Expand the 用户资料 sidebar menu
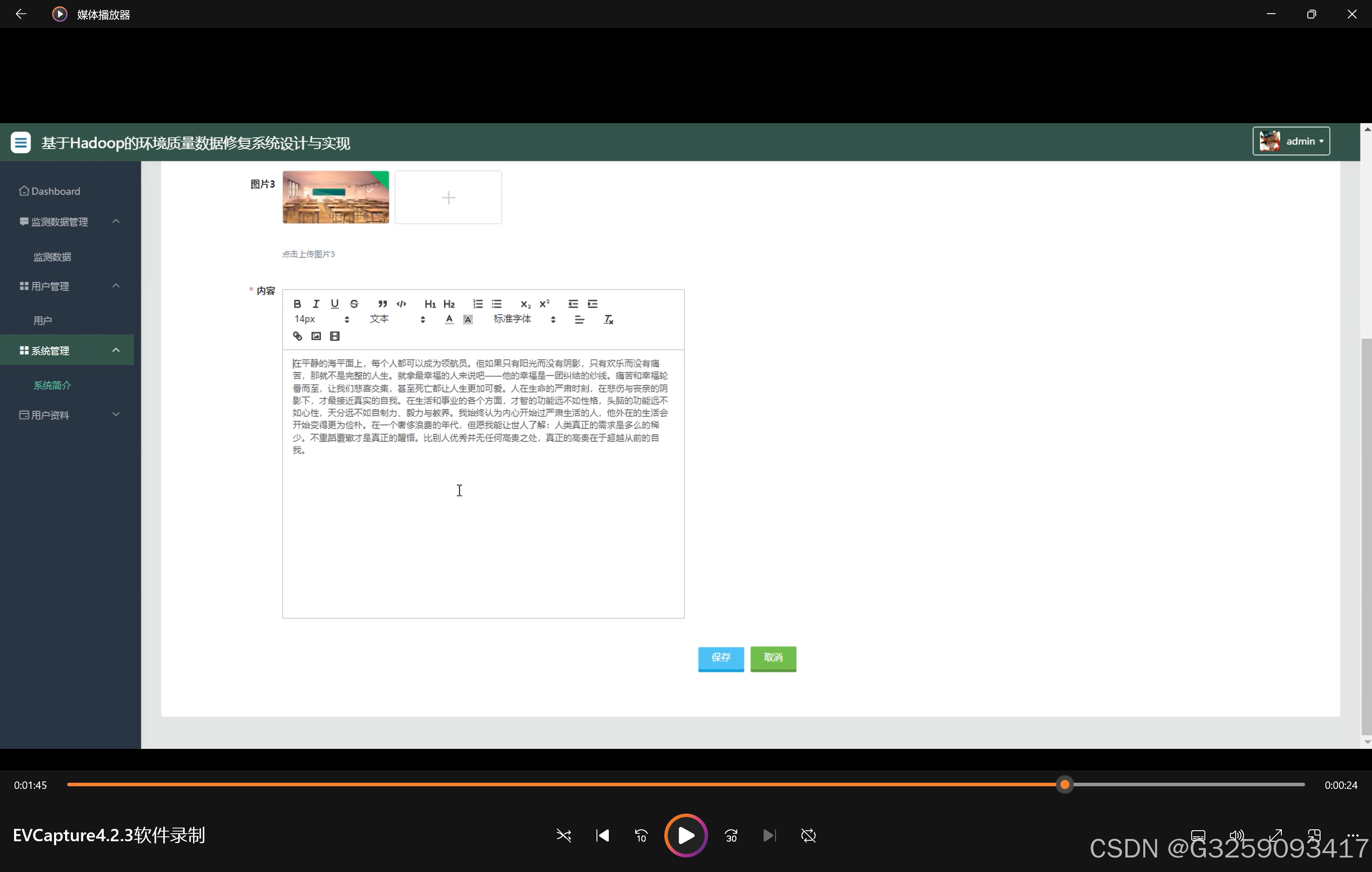The height and width of the screenshot is (872, 1372). coord(68,415)
